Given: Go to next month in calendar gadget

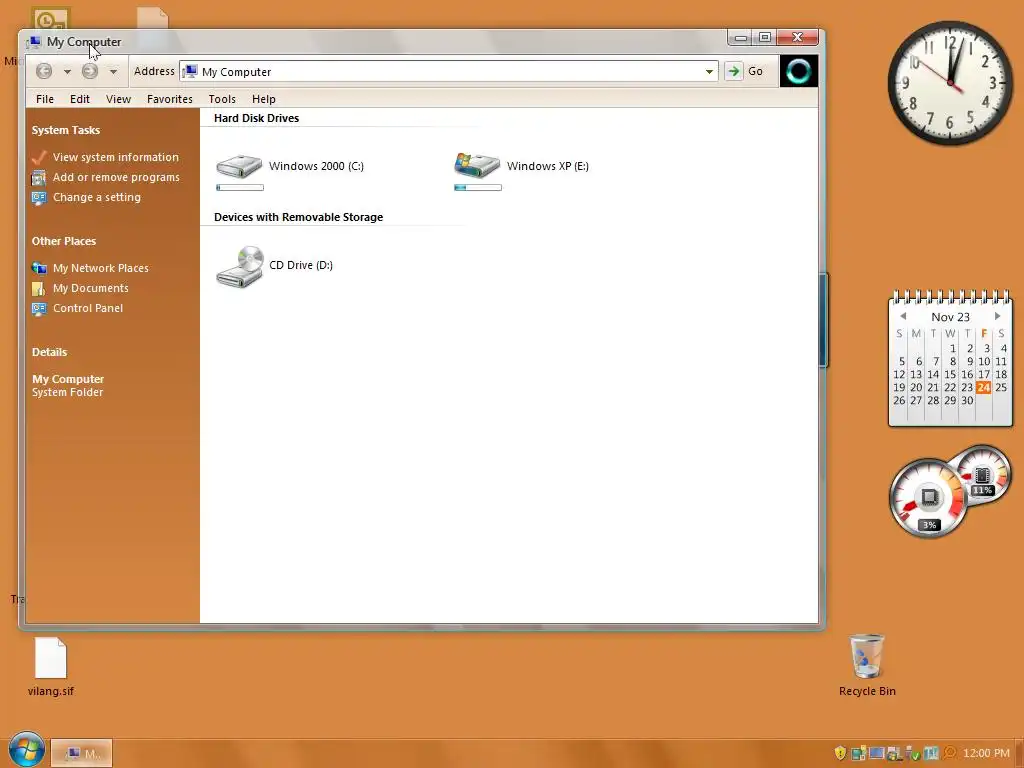Looking at the screenshot, I should coord(997,316).
